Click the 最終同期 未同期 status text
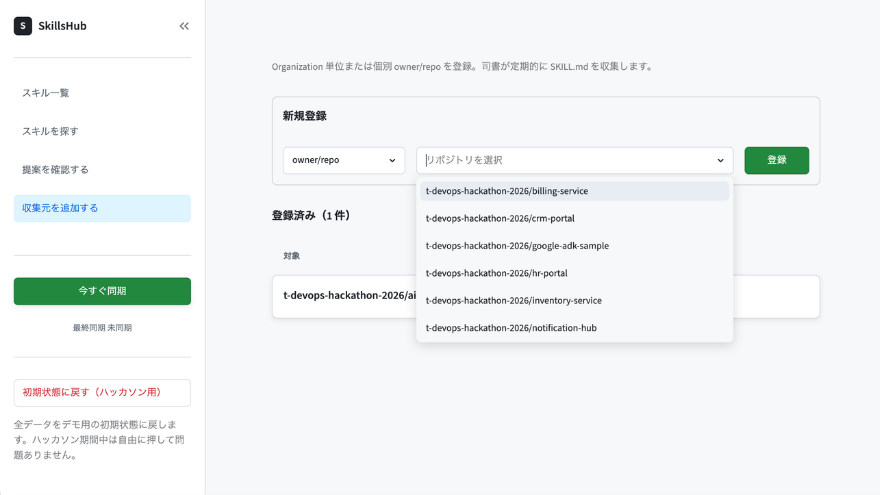The width and height of the screenshot is (880, 495). click(x=102, y=328)
